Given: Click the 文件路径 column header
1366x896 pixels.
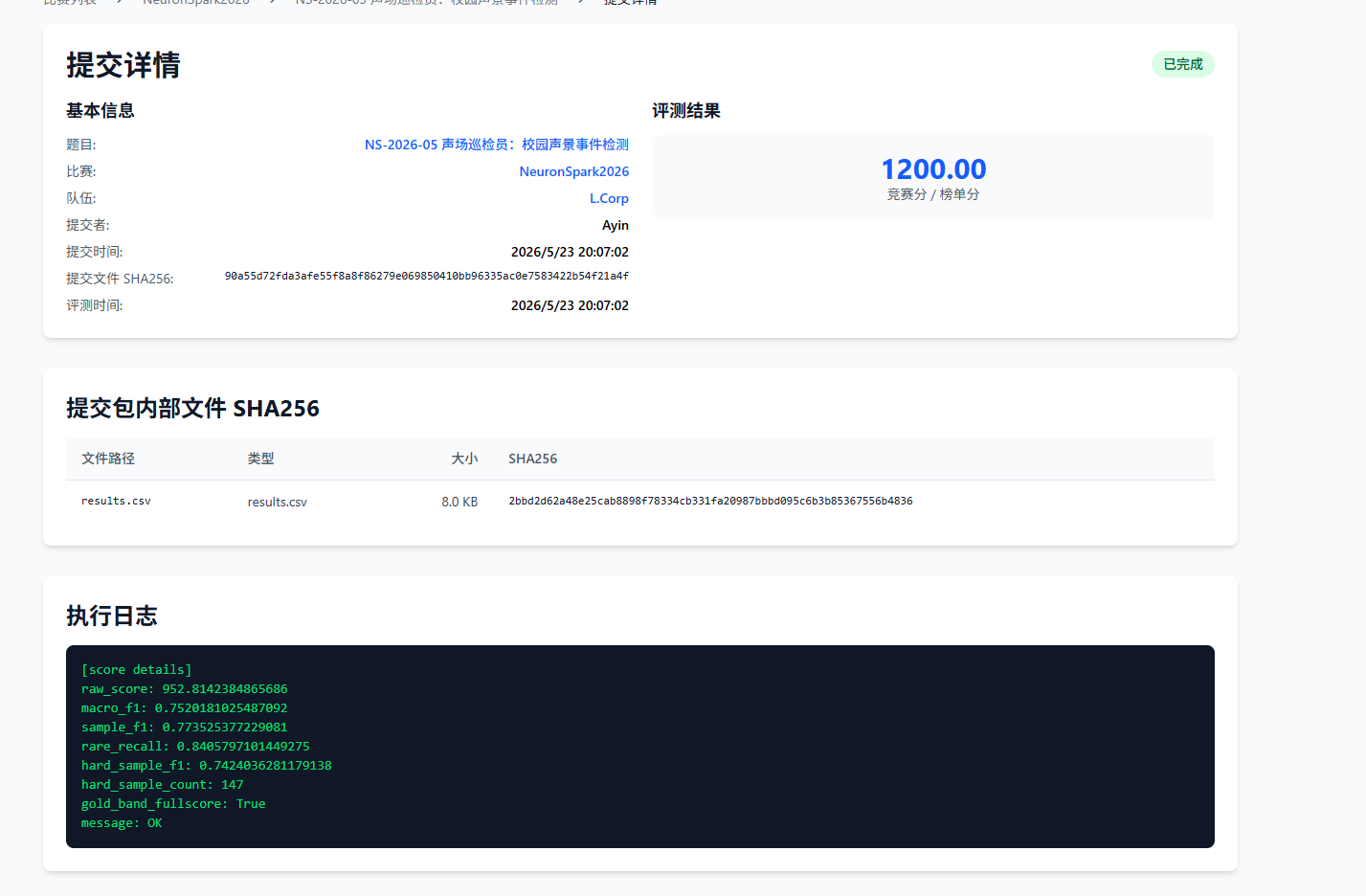Looking at the screenshot, I should [x=108, y=459].
